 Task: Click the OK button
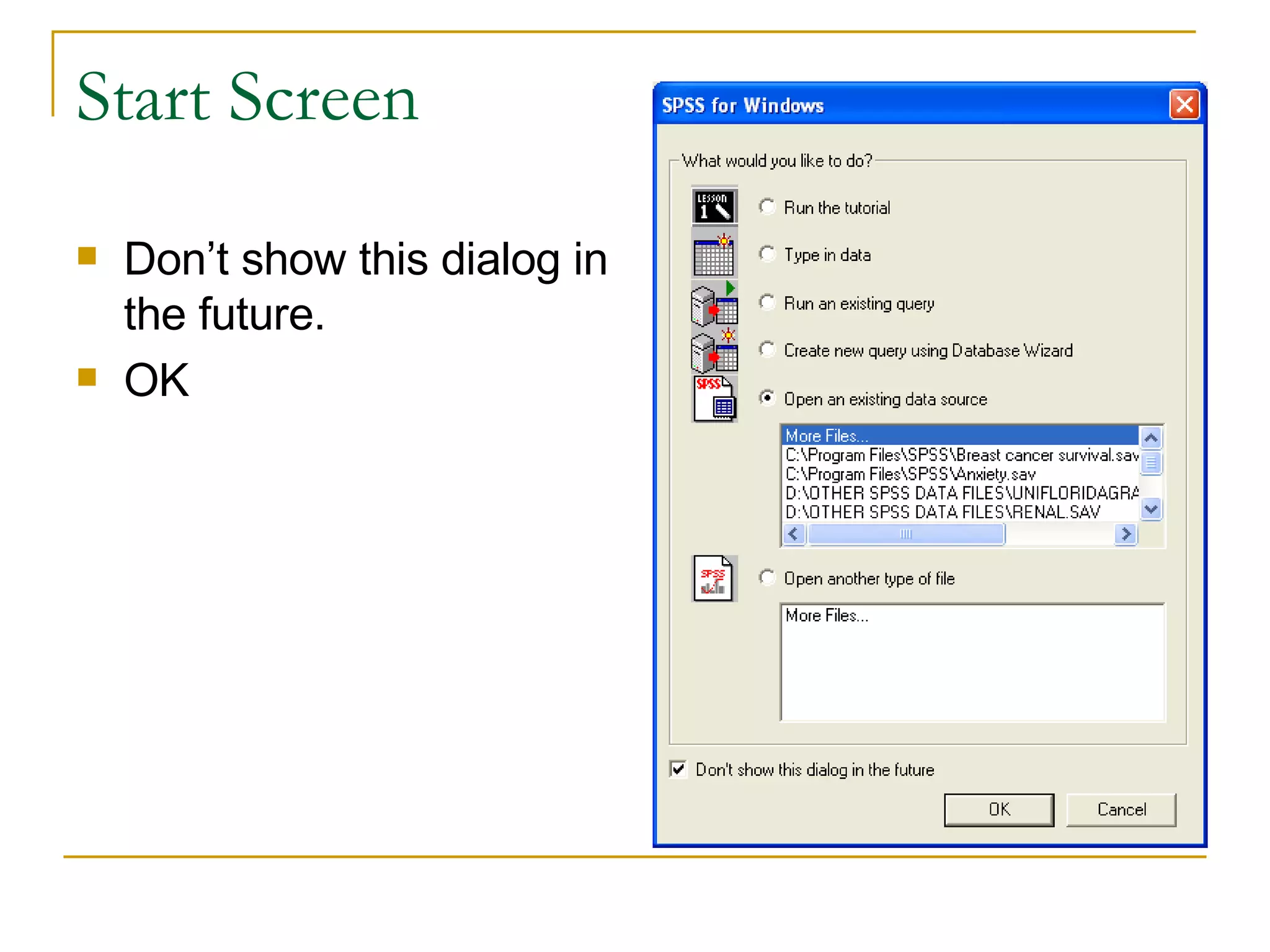pyautogui.click(x=999, y=809)
